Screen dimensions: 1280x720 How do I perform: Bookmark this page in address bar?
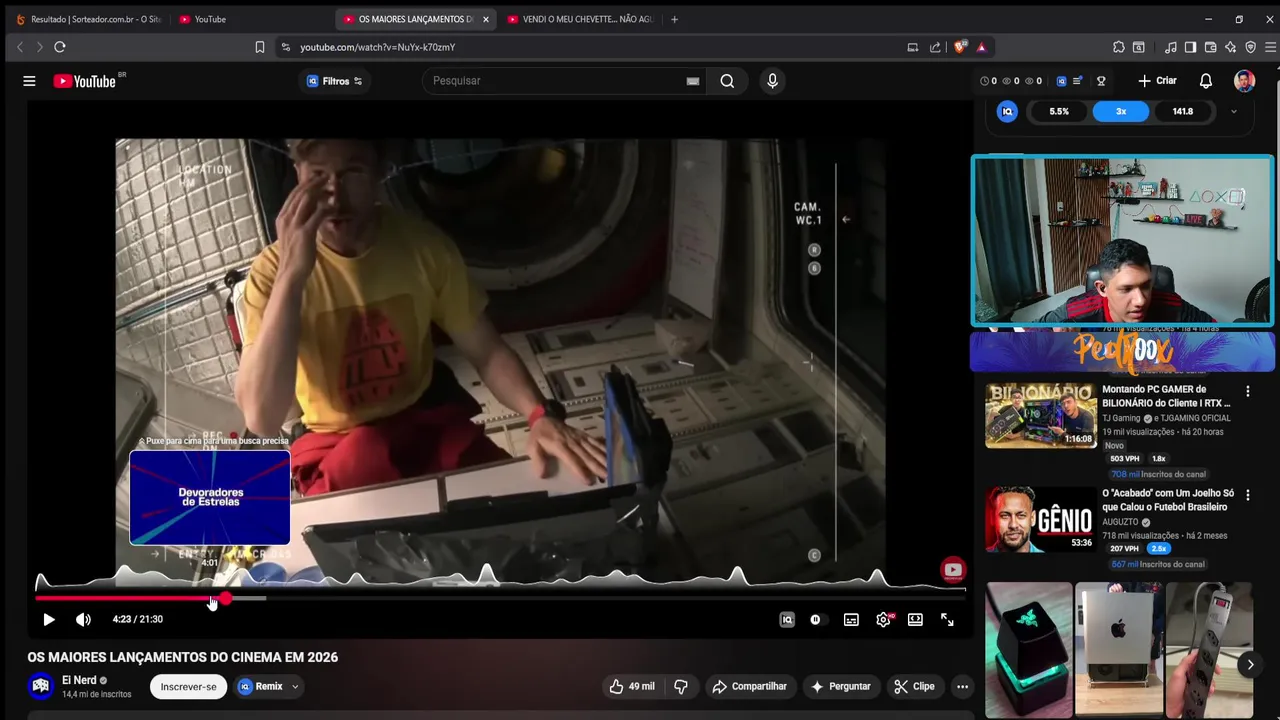[x=260, y=47]
